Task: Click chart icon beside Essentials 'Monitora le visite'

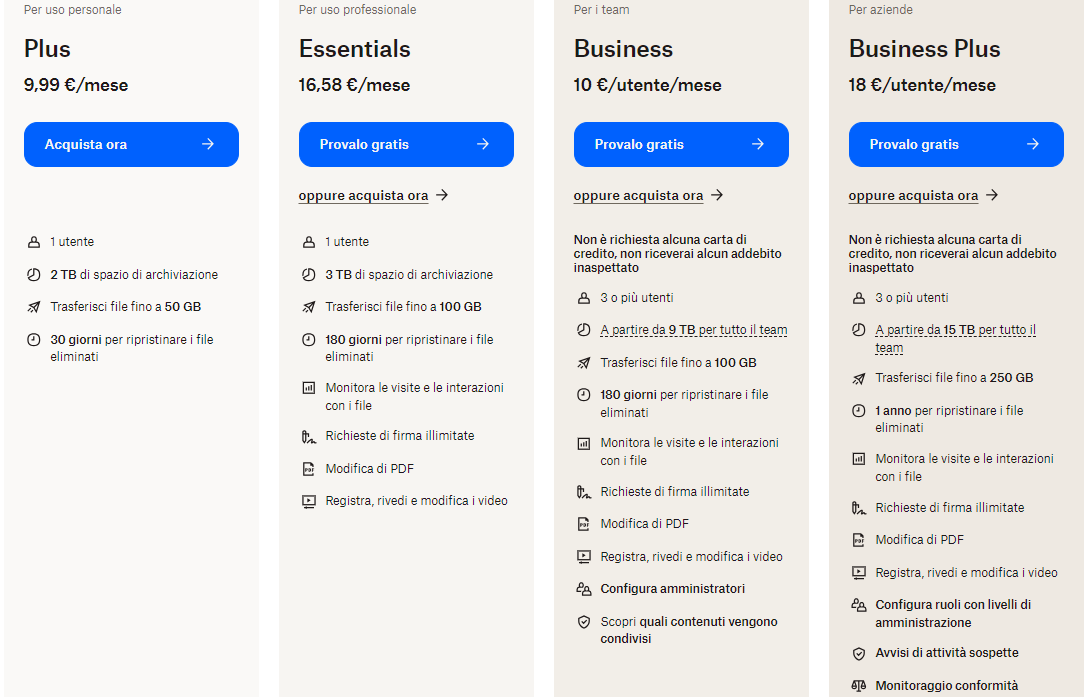Action: click(309, 387)
